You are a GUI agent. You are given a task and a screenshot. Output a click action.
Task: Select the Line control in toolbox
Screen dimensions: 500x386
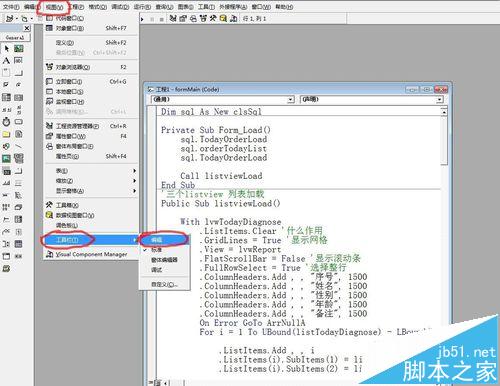(19, 146)
